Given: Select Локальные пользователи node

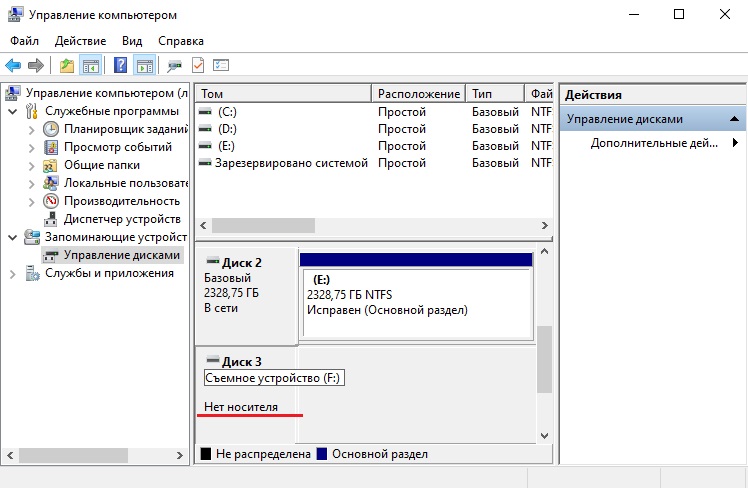Looking at the screenshot, I should pos(126,183).
